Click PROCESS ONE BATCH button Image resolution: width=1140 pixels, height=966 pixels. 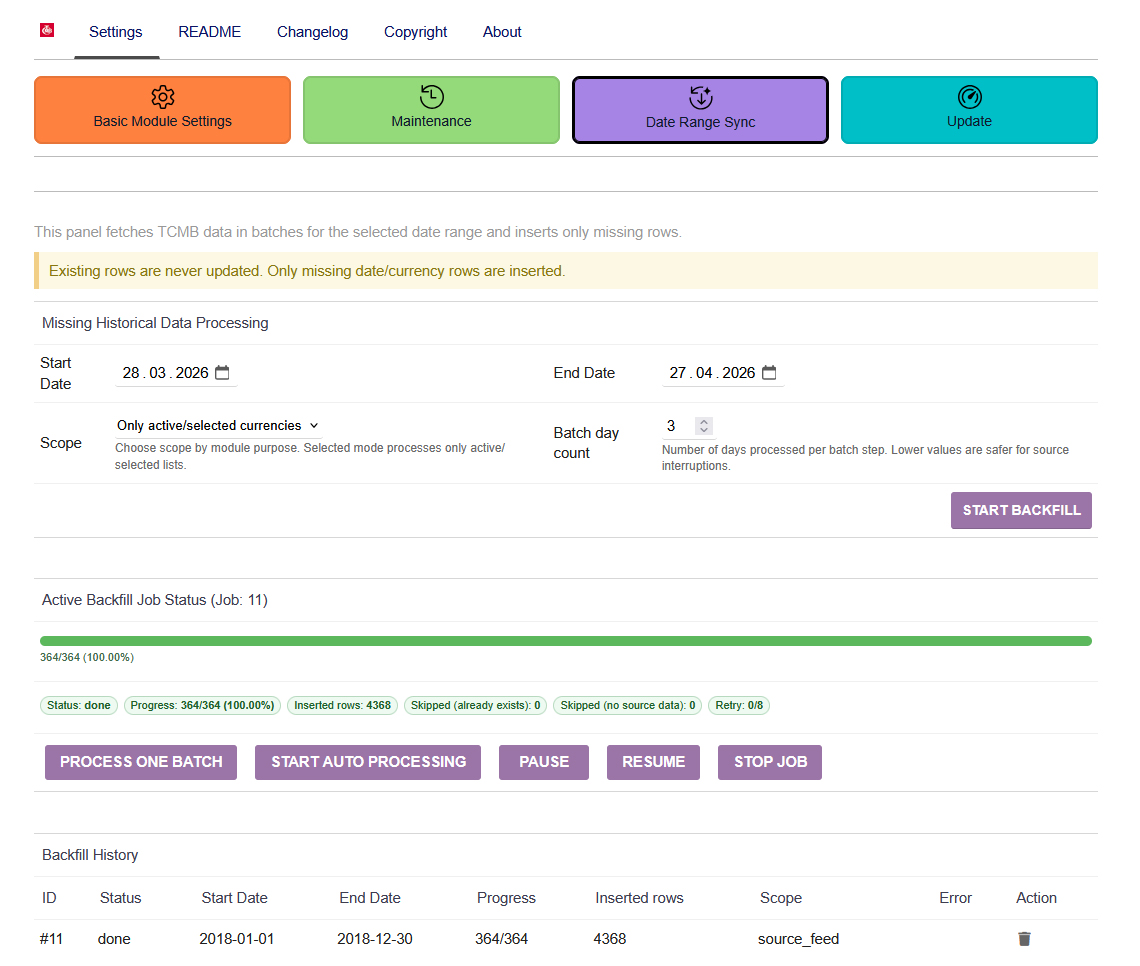pos(141,762)
